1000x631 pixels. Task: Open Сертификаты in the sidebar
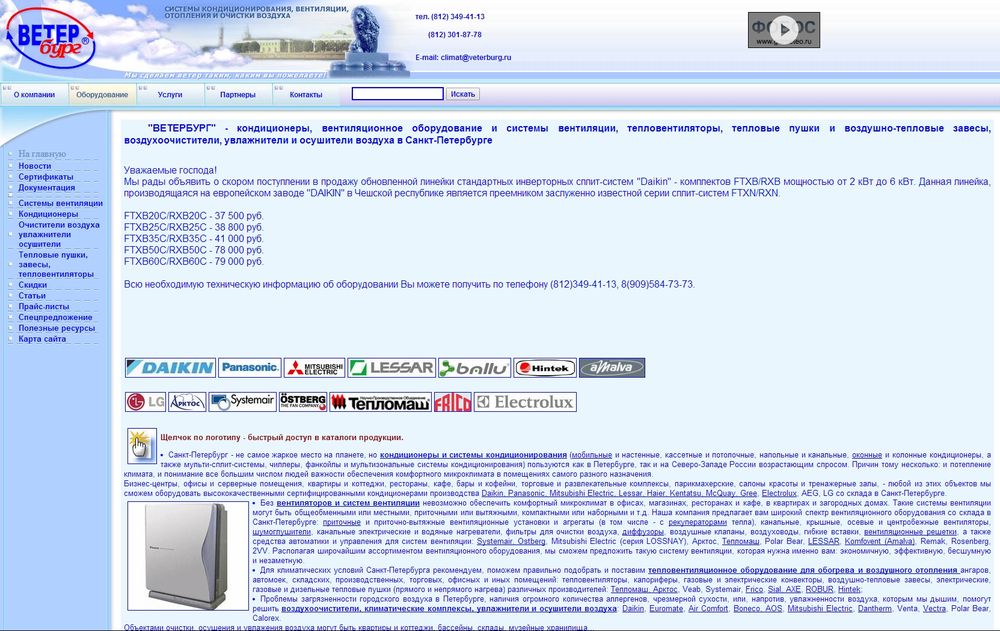[x=45, y=177]
